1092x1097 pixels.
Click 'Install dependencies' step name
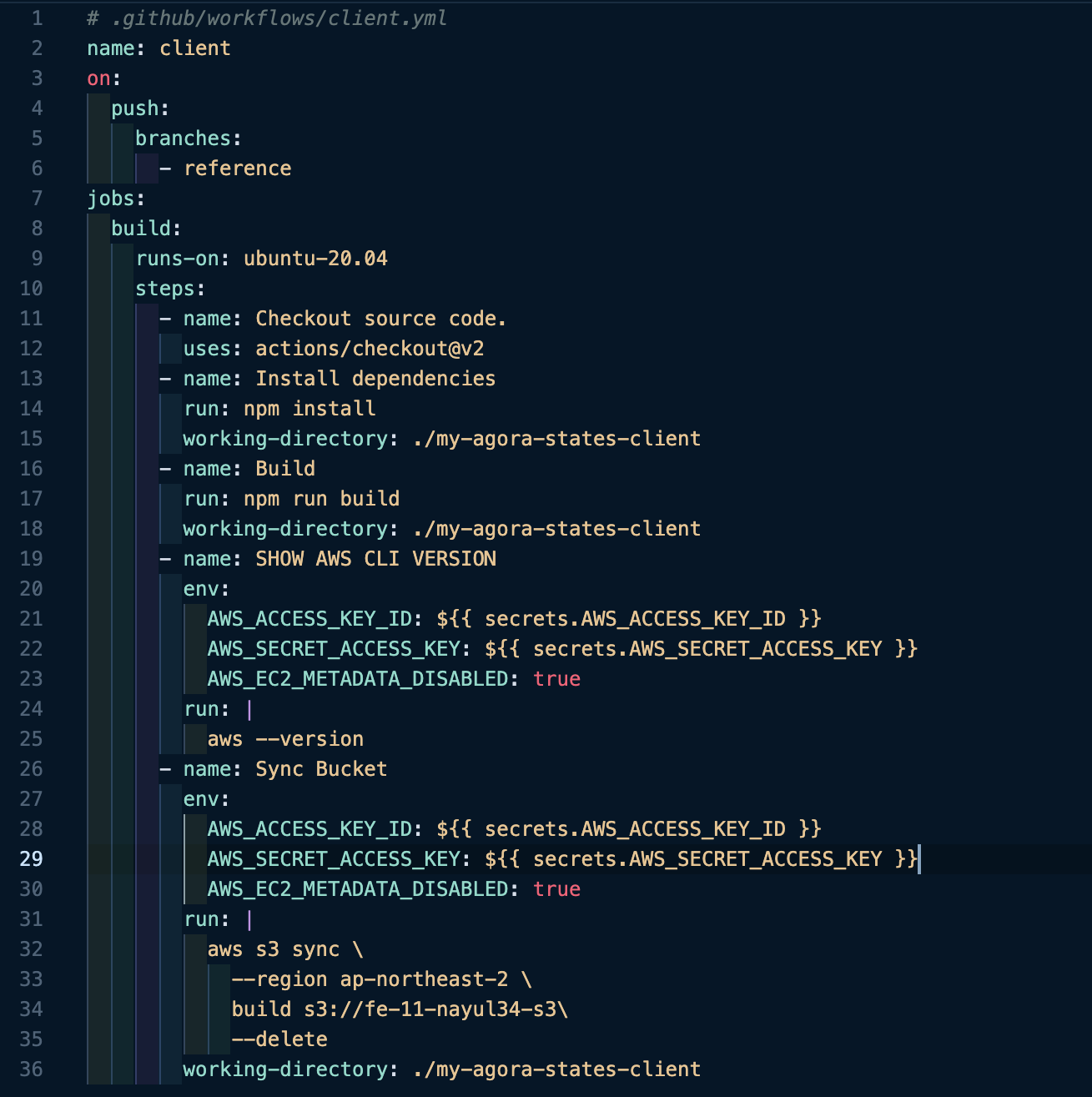(x=375, y=379)
